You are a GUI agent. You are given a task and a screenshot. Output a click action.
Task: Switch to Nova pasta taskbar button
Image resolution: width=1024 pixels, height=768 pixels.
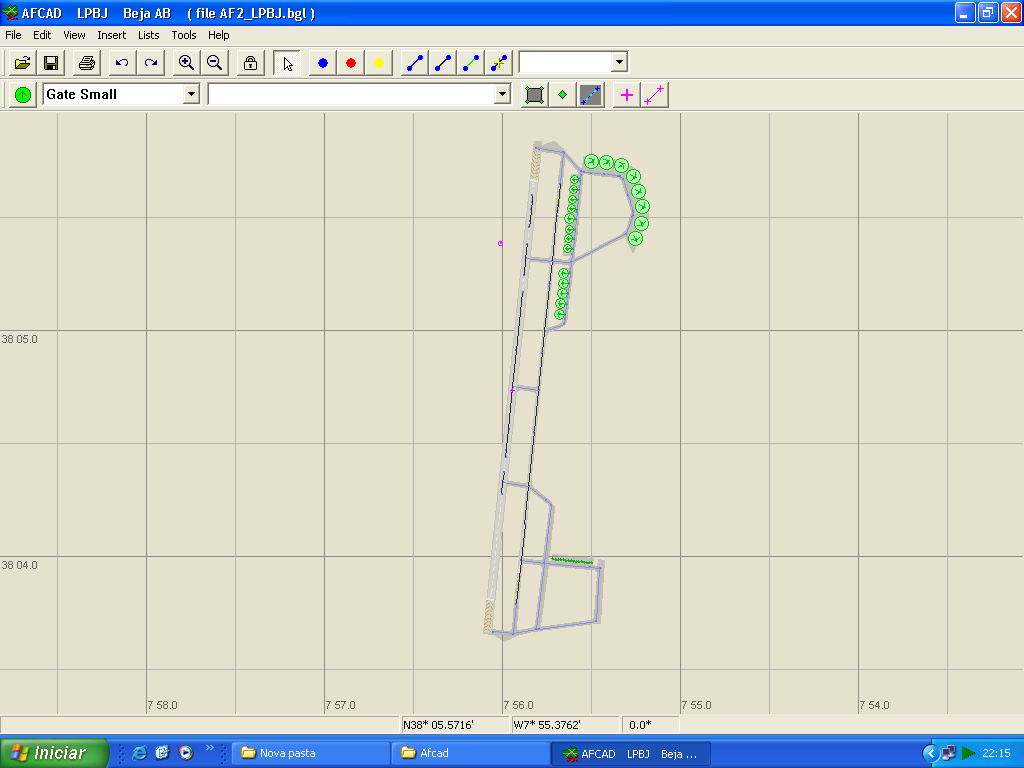310,753
